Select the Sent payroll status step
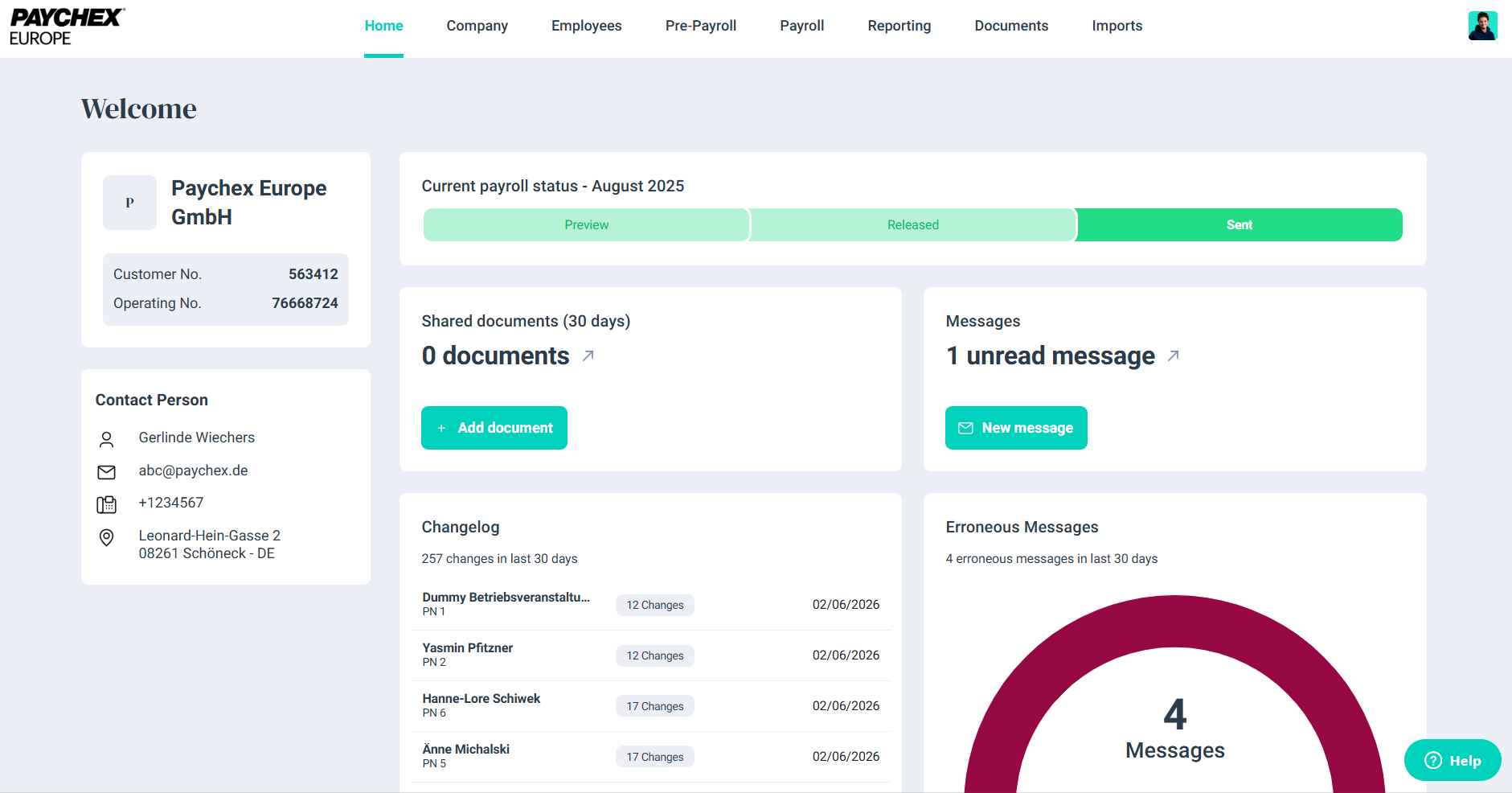The image size is (1512, 793). (1239, 225)
